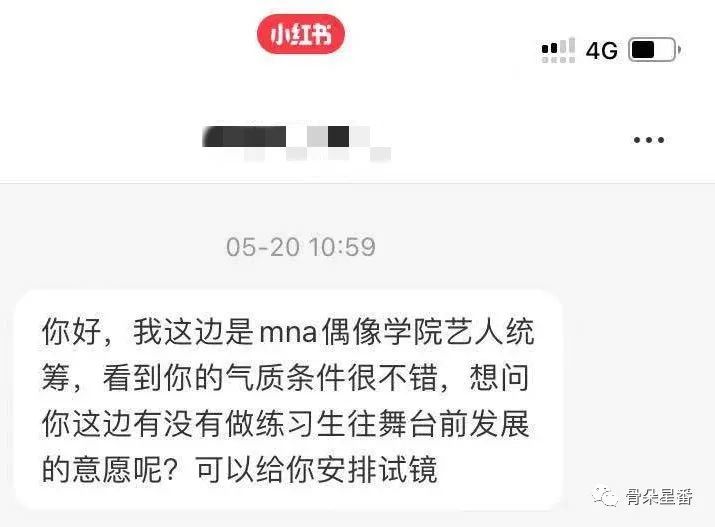Open the three-dot more options menu
Image resolution: width=715 pixels, height=527 pixels.
coord(648,140)
